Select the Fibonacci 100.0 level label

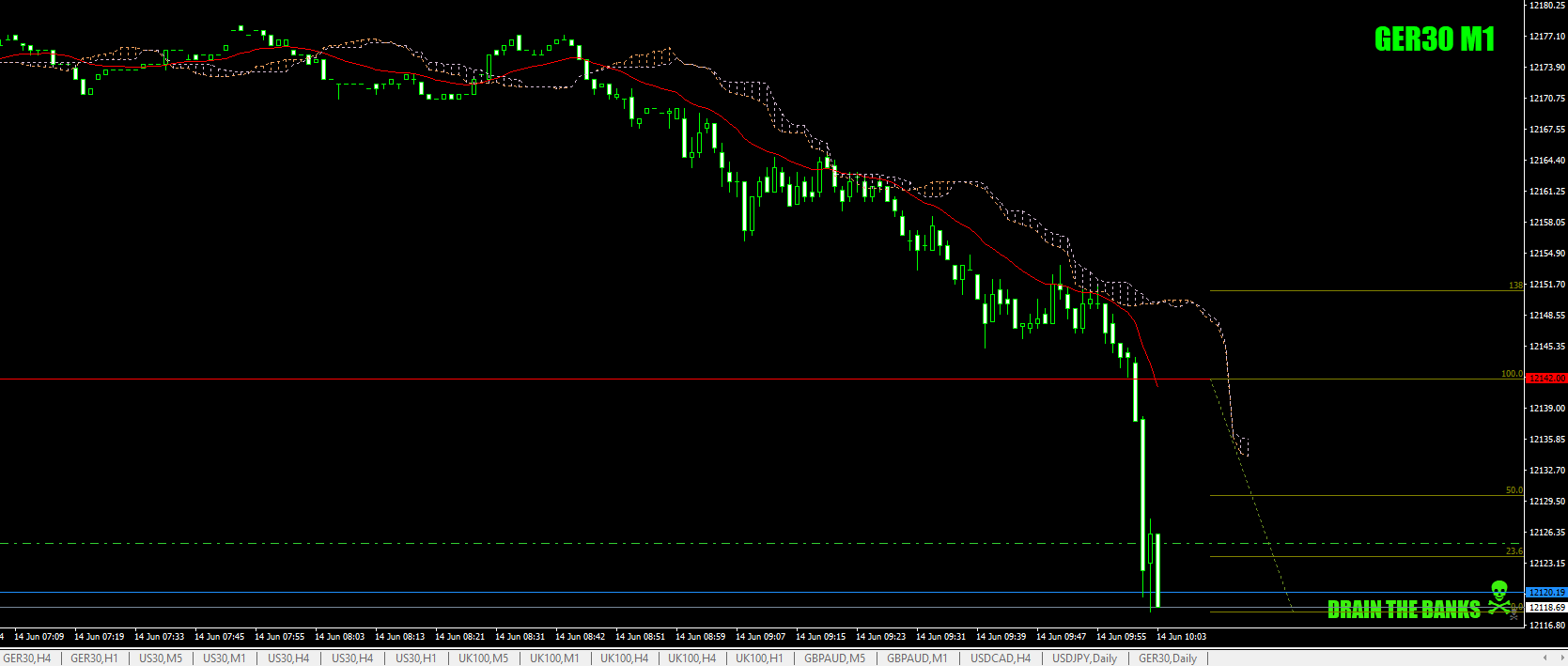point(1512,374)
